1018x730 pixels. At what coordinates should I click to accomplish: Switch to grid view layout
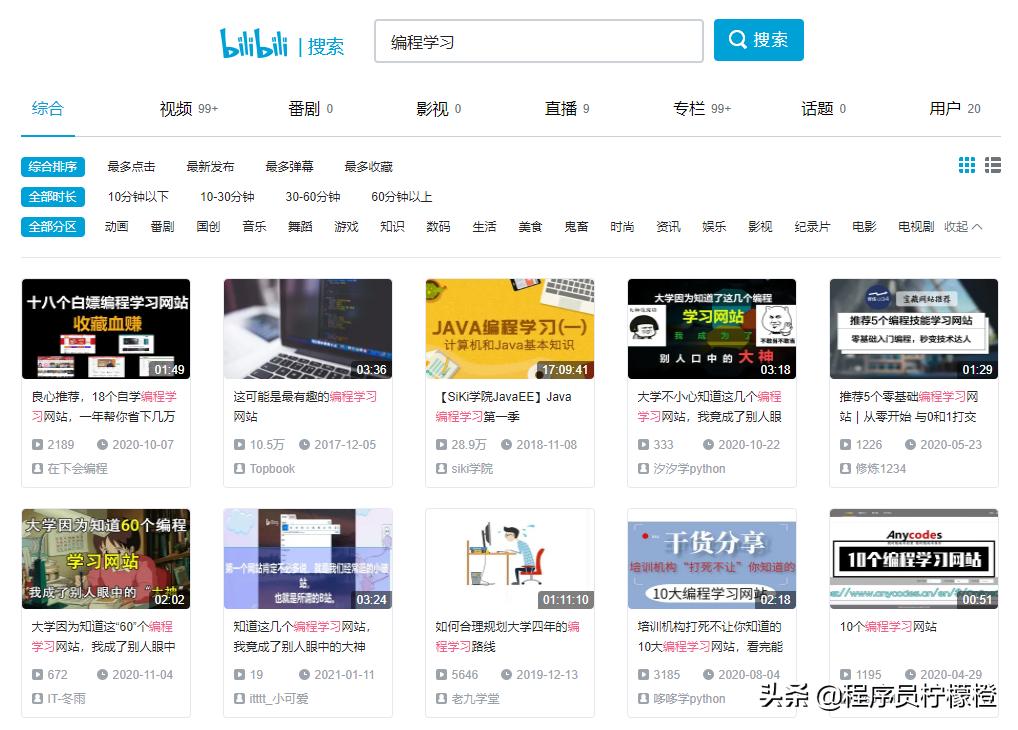[x=966, y=166]
